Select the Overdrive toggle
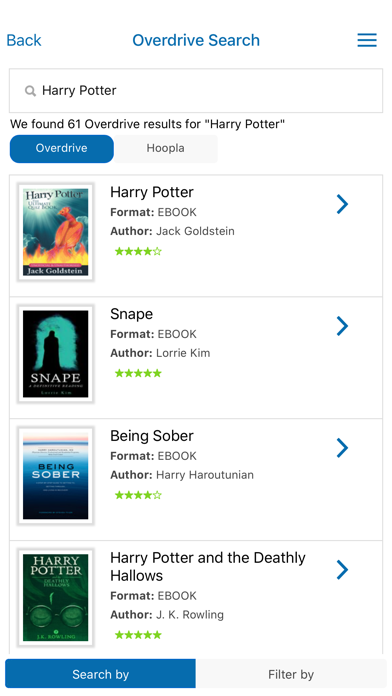The image size is (392, 696). (x=62, y=149)
